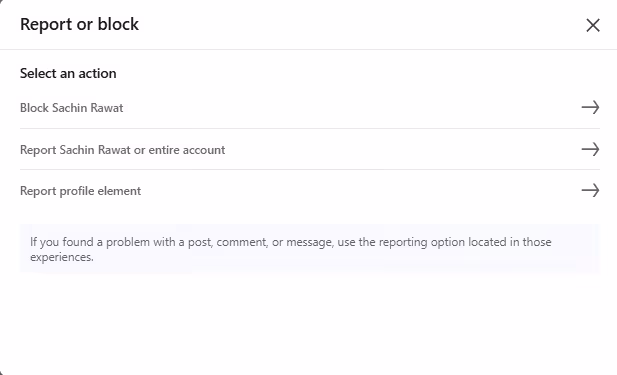
Task: Click the info note about reporting posts
Action: point(310,249)
